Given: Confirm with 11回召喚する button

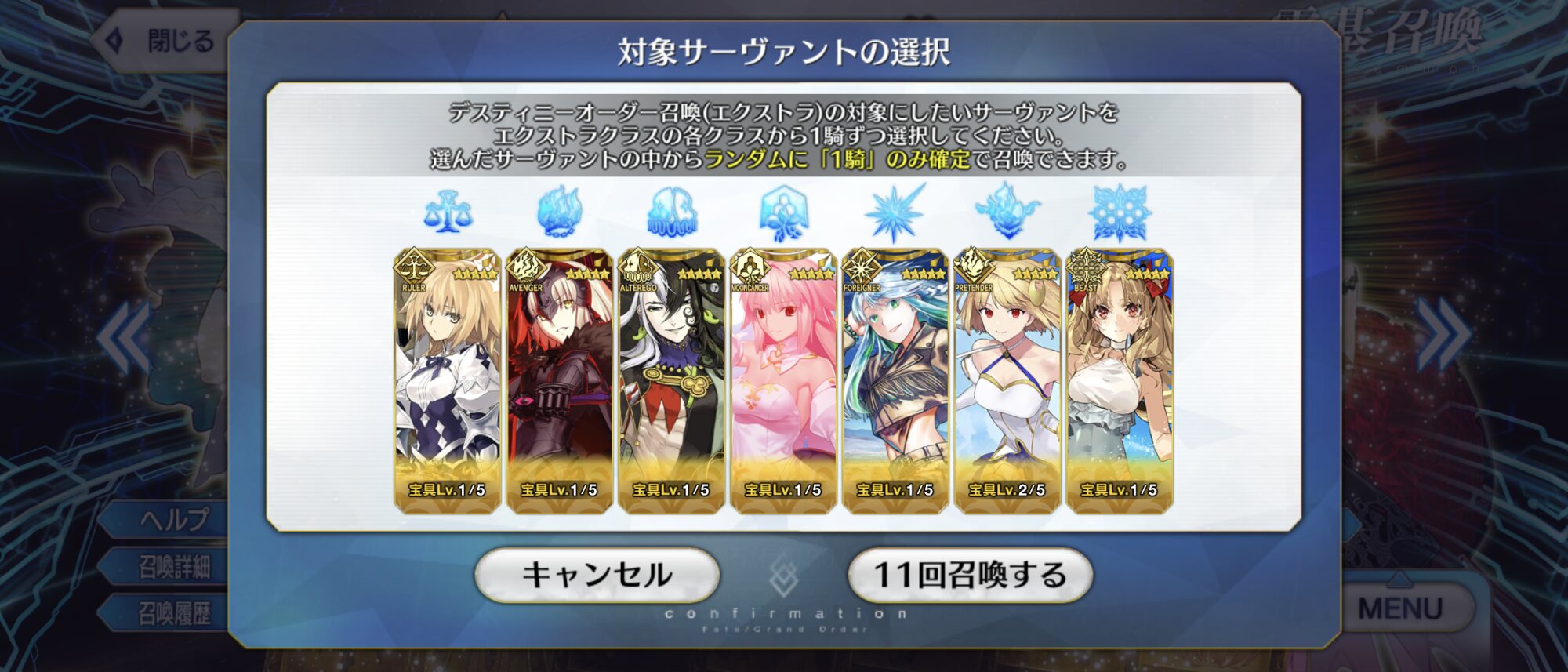Looking at the screenshot, I should pyautogui.click(x=970, y=575).
